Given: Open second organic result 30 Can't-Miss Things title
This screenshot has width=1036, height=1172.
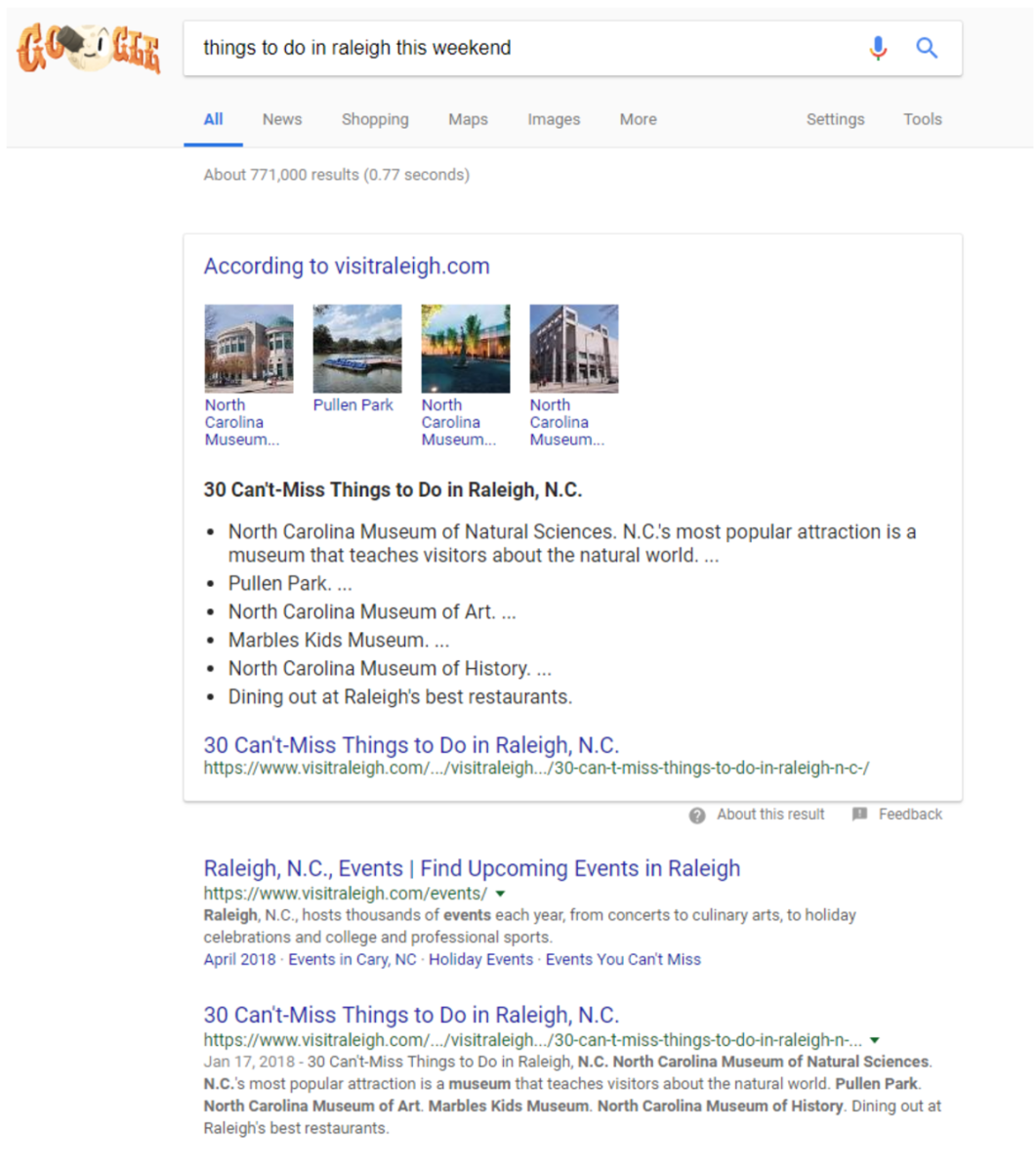Looking at the screenshot, I should (x=411, y=1015).
